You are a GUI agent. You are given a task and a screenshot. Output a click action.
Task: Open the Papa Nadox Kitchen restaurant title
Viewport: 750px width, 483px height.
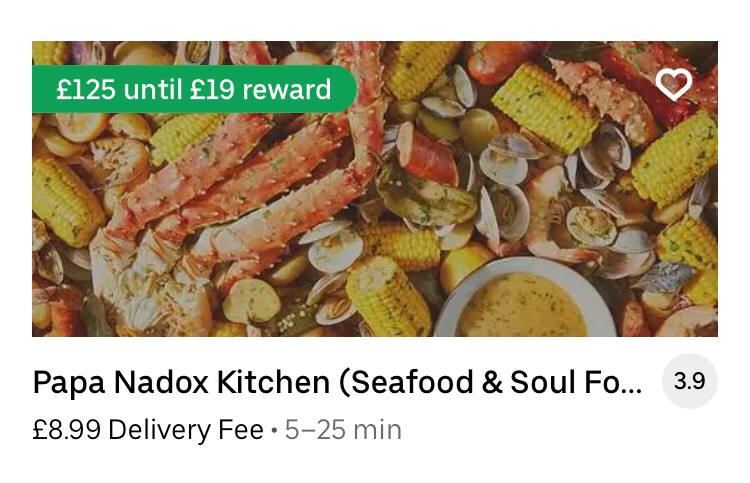[337, 382]
